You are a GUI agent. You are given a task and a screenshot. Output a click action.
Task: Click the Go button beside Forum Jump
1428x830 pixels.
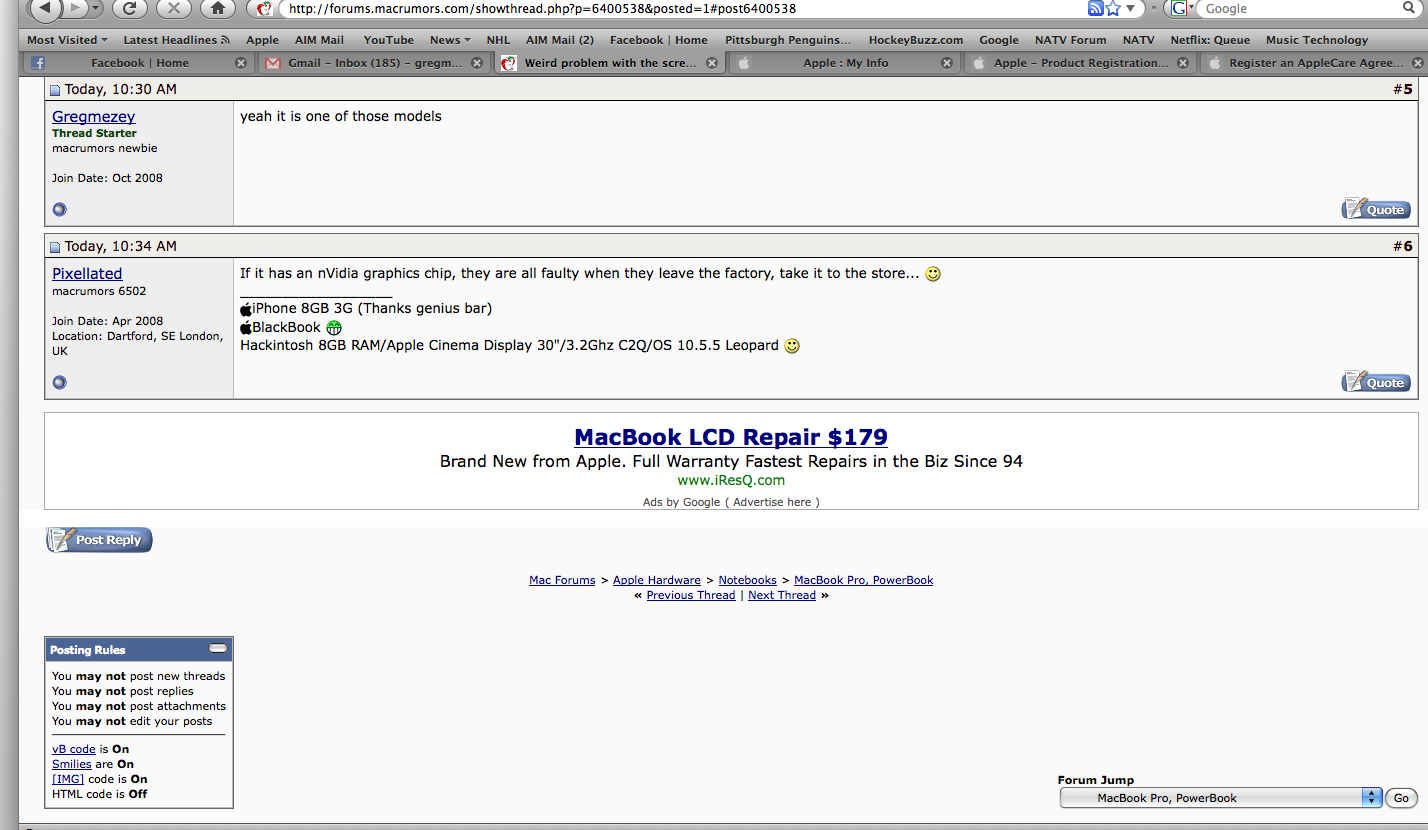[1401, 798]
